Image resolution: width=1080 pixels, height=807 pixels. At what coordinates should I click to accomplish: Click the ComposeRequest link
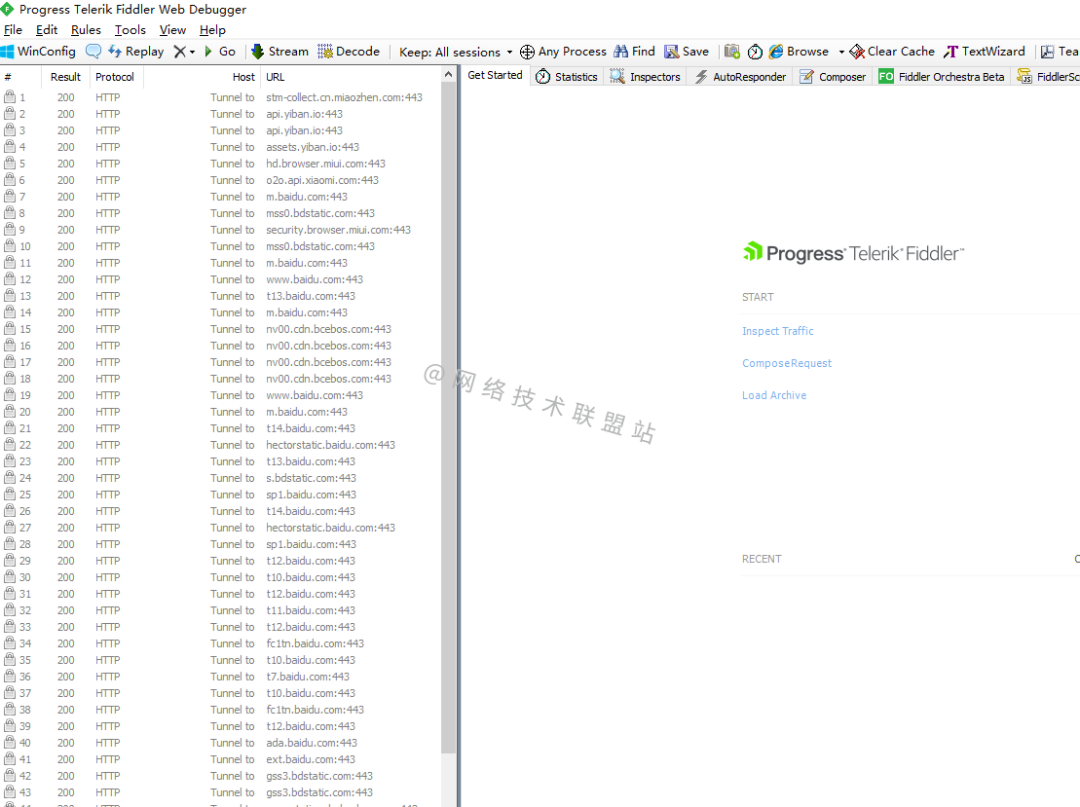pos(787,363)
